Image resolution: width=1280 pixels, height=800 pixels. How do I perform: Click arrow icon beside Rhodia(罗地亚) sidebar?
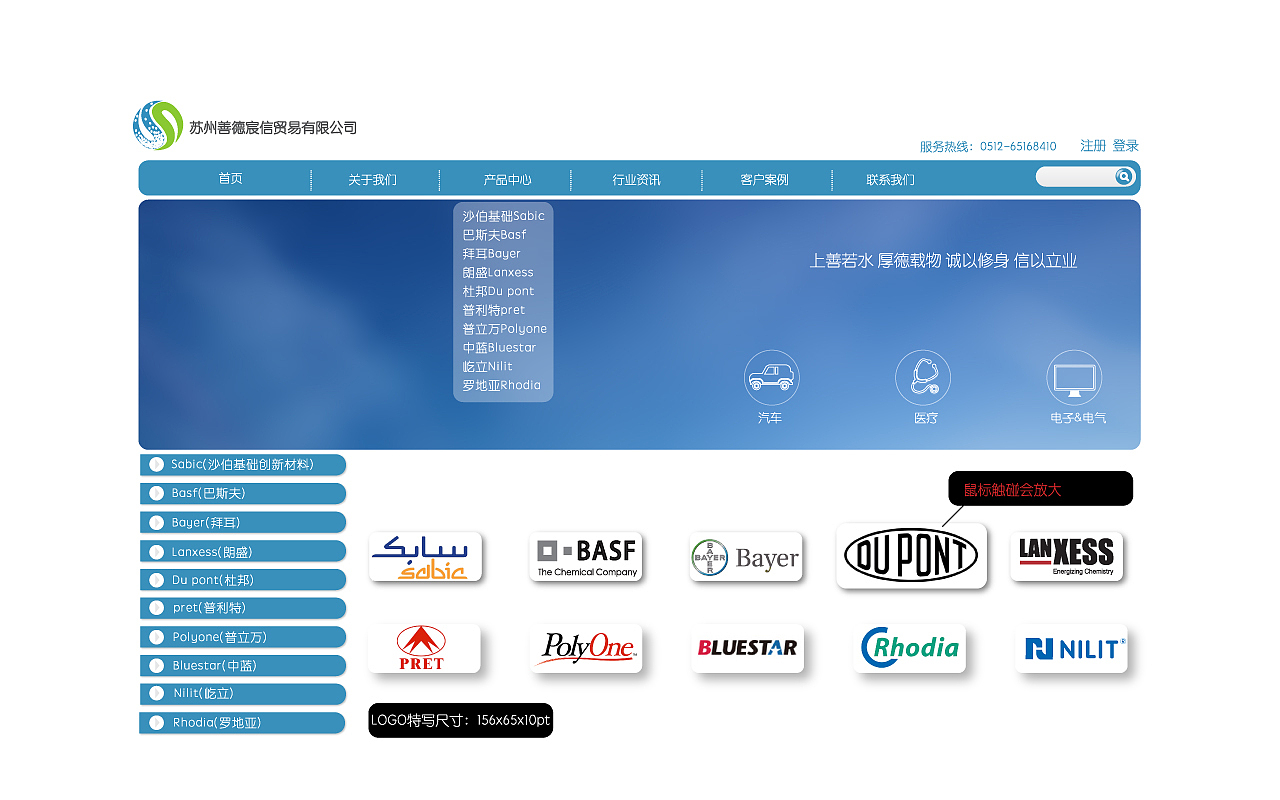point(157,722)
